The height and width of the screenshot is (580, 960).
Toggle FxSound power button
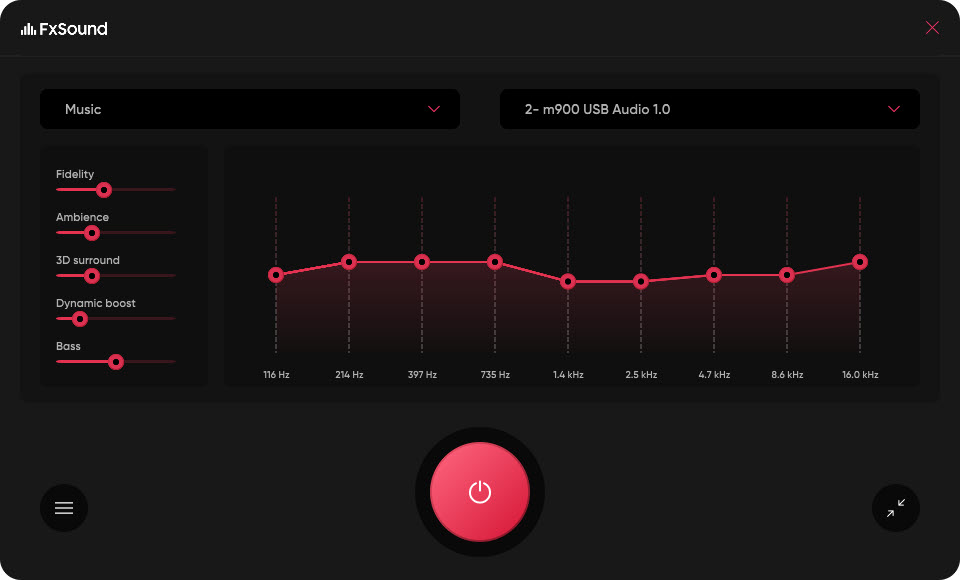click(480, 492)
